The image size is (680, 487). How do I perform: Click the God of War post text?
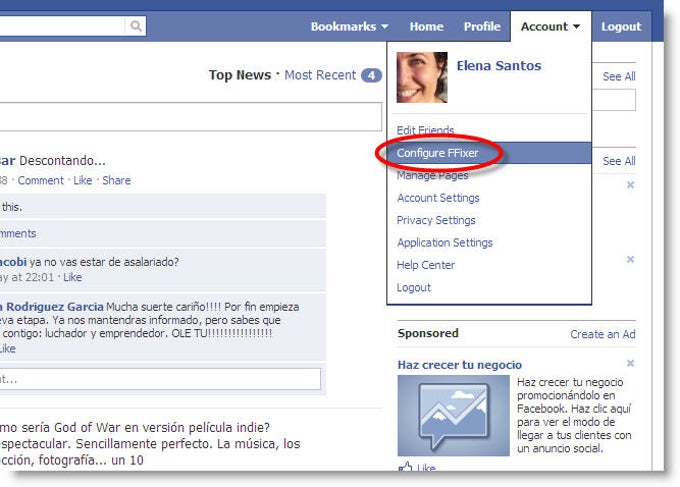[150, 444]
